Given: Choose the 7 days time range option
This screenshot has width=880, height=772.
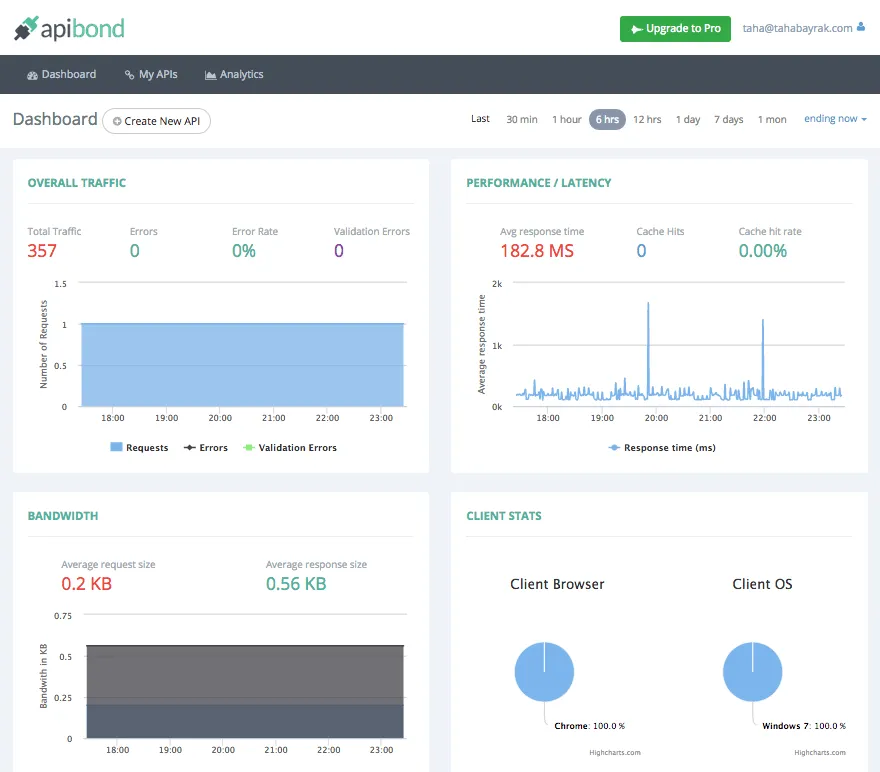Looking at the screenshot, I should pyautogui.click(x=728, y=119).
